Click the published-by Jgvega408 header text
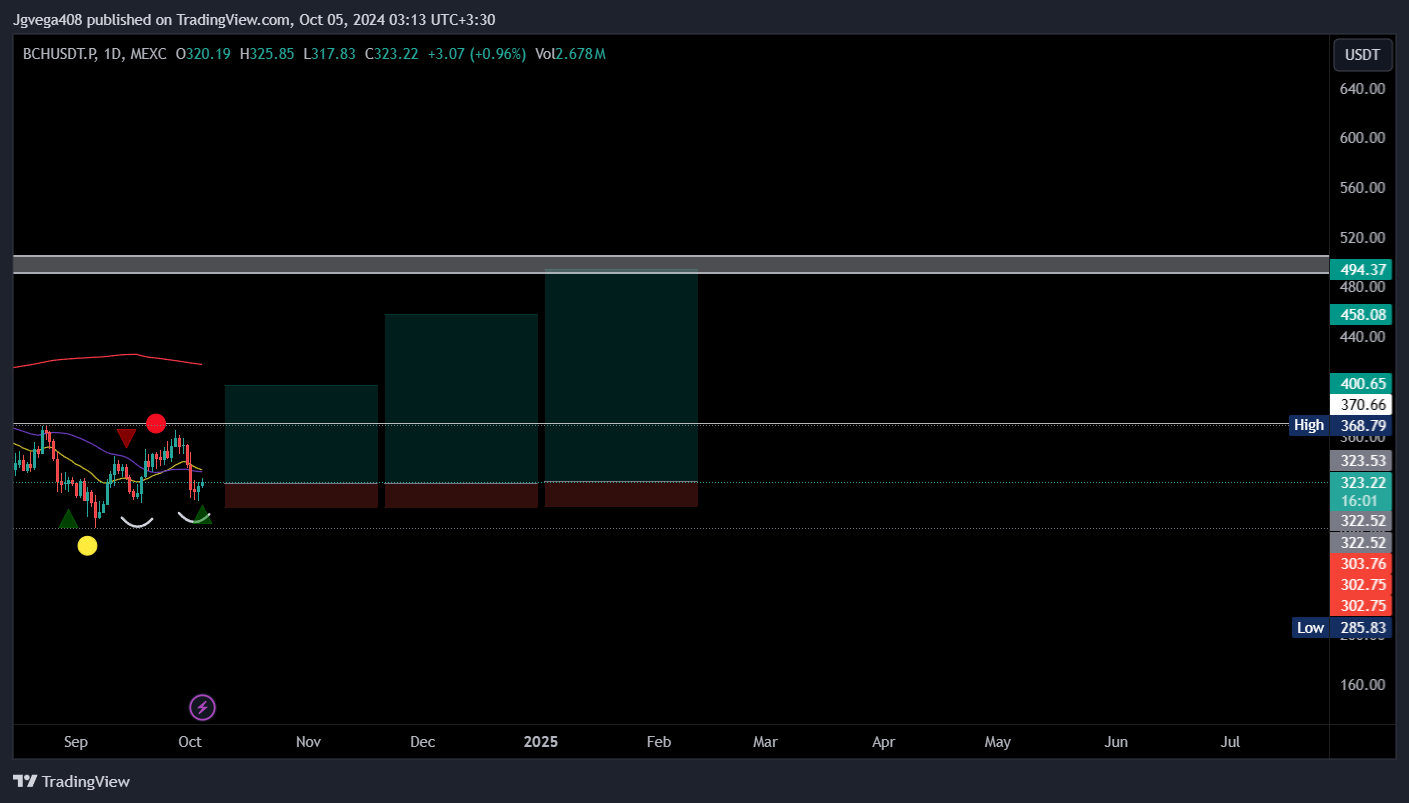 [x=254, y=19]
